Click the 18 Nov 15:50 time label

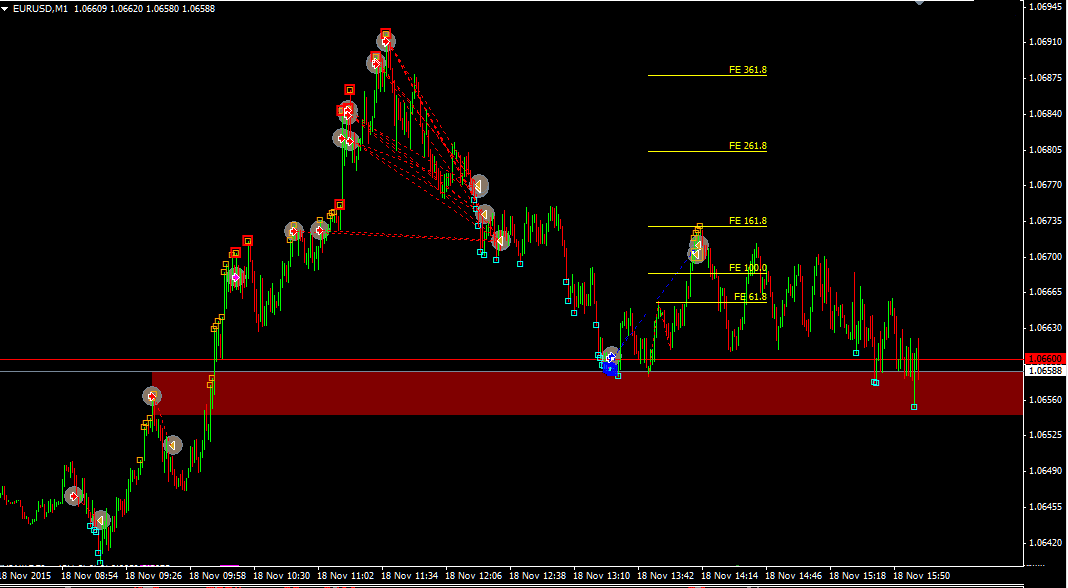[x=922, y=576]
